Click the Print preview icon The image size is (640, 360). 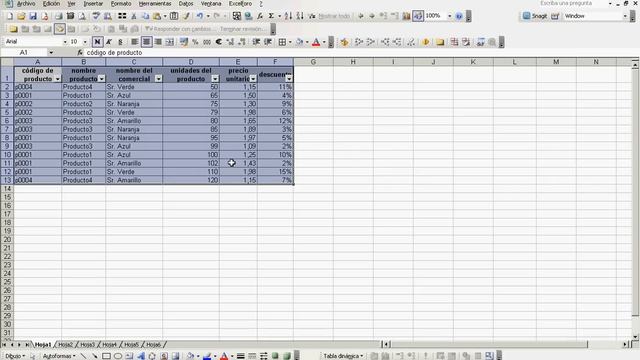82,16
